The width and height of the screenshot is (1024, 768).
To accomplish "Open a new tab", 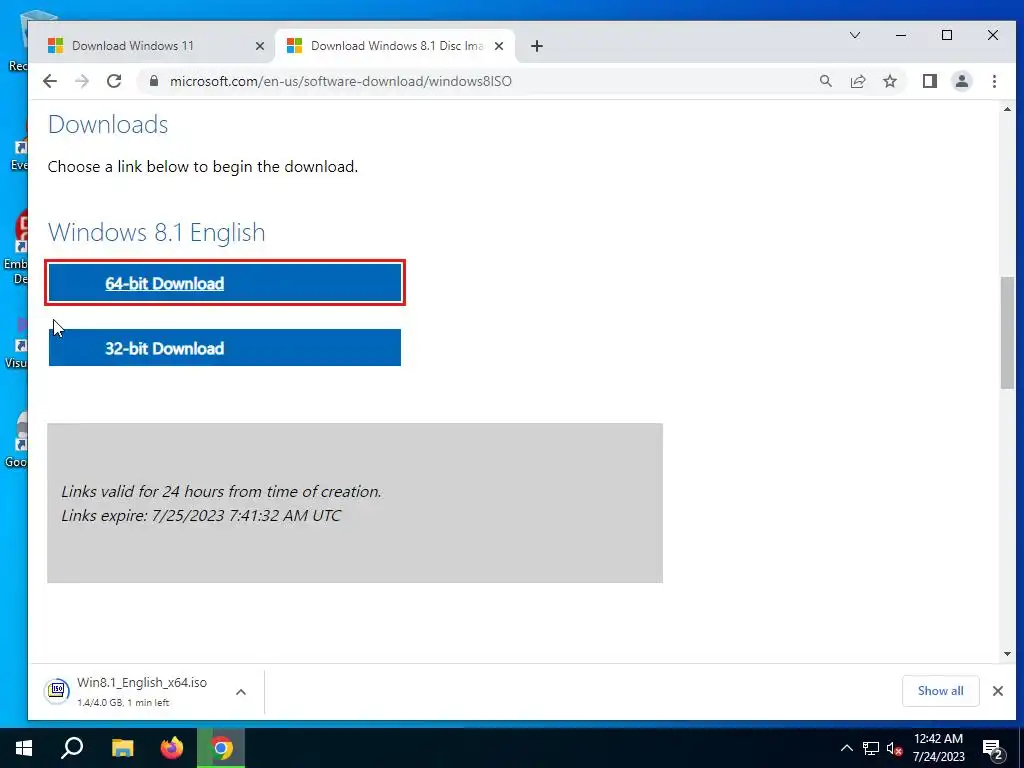I will (536, 46).
